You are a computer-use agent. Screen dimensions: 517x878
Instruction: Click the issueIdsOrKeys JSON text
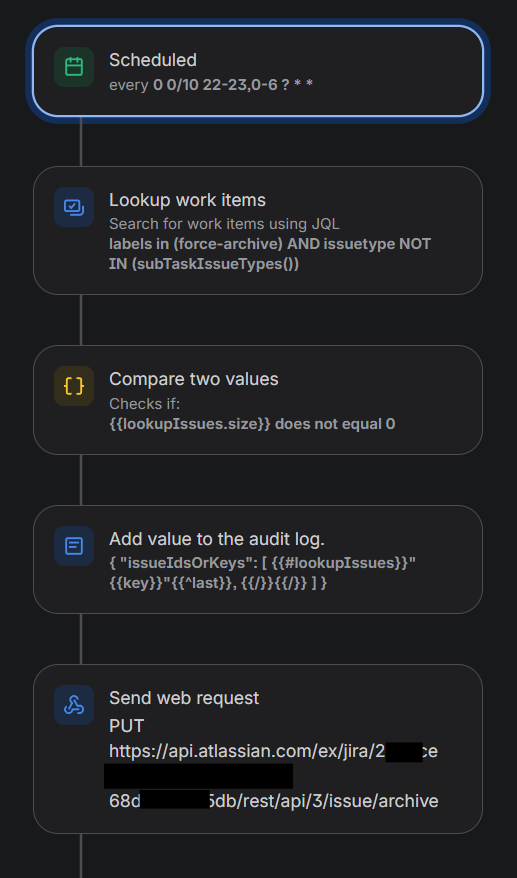tap(262, 573)
